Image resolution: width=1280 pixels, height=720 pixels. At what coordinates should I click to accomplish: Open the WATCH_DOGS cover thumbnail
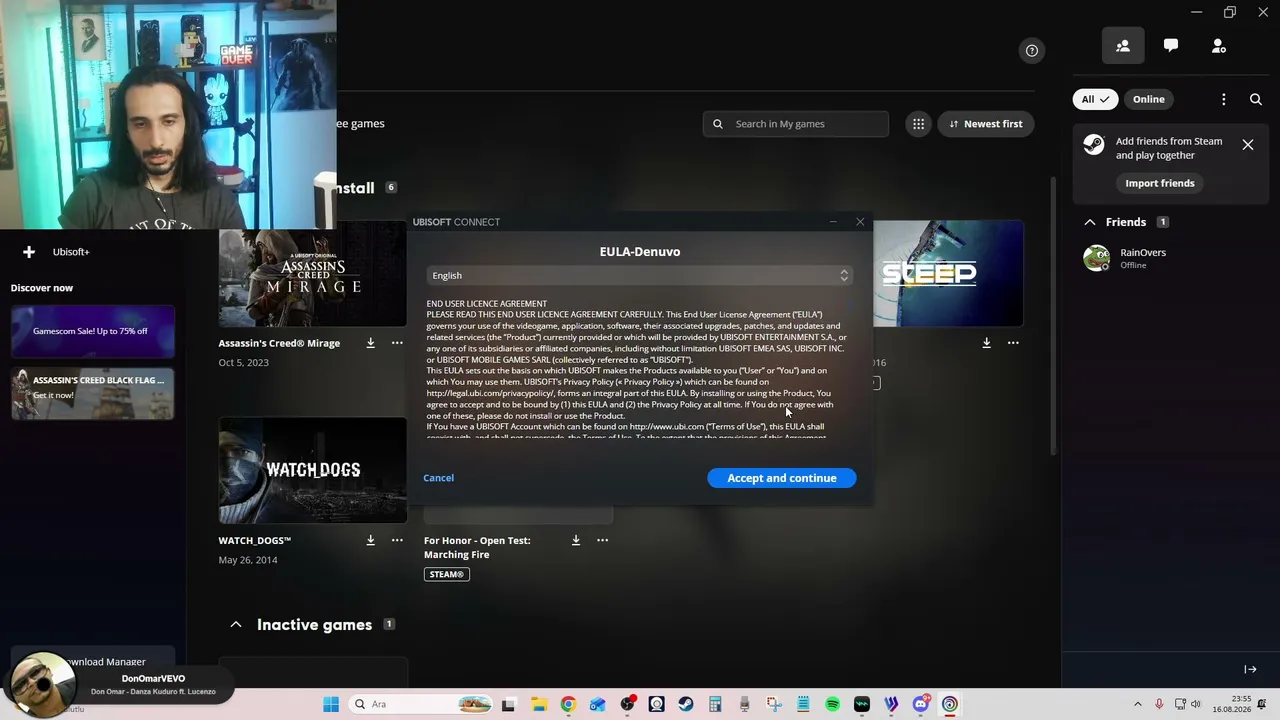coord(313,470)
